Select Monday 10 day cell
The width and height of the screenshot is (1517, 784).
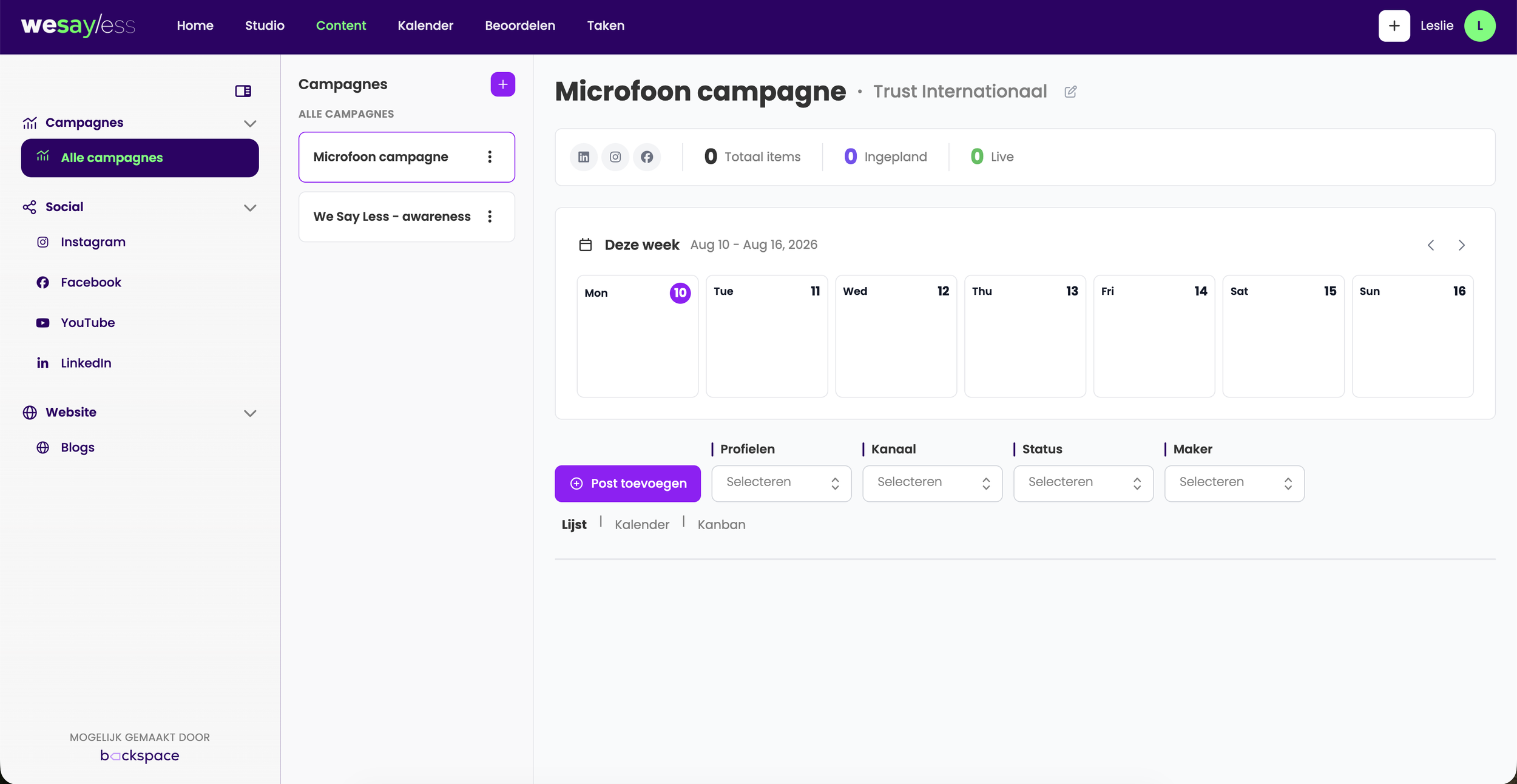click(637, 337)
